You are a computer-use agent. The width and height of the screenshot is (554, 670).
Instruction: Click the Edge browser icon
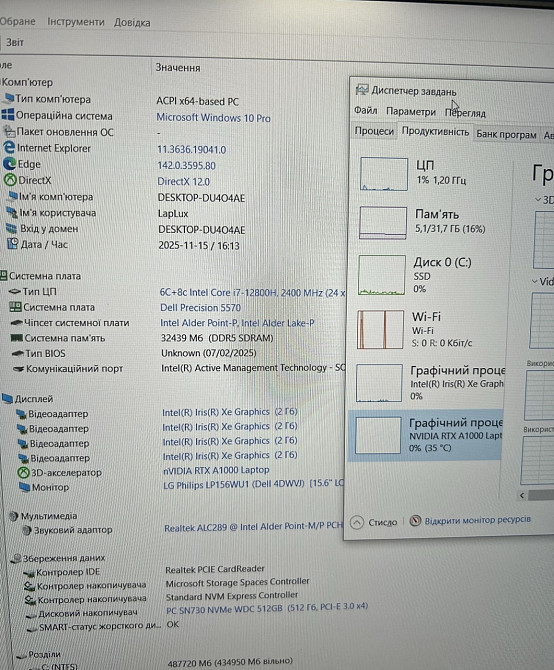9,163
